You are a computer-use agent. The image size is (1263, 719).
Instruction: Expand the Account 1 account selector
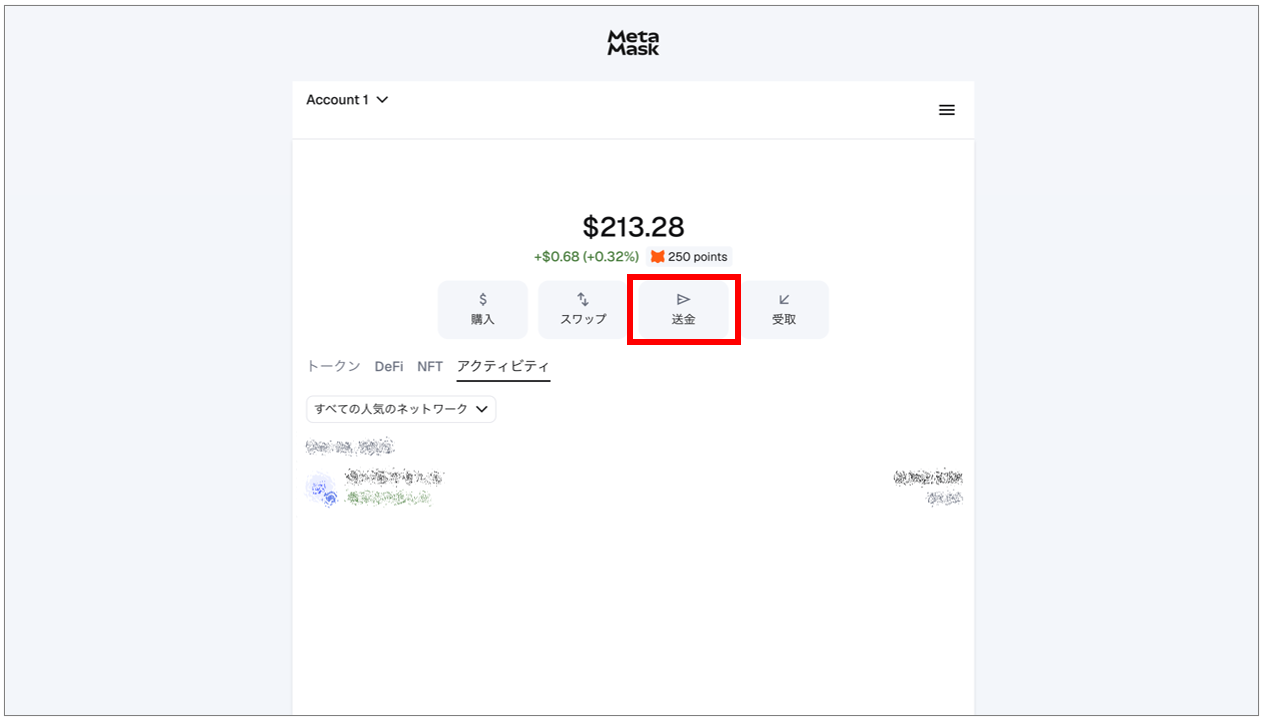[x=347, y=100]
